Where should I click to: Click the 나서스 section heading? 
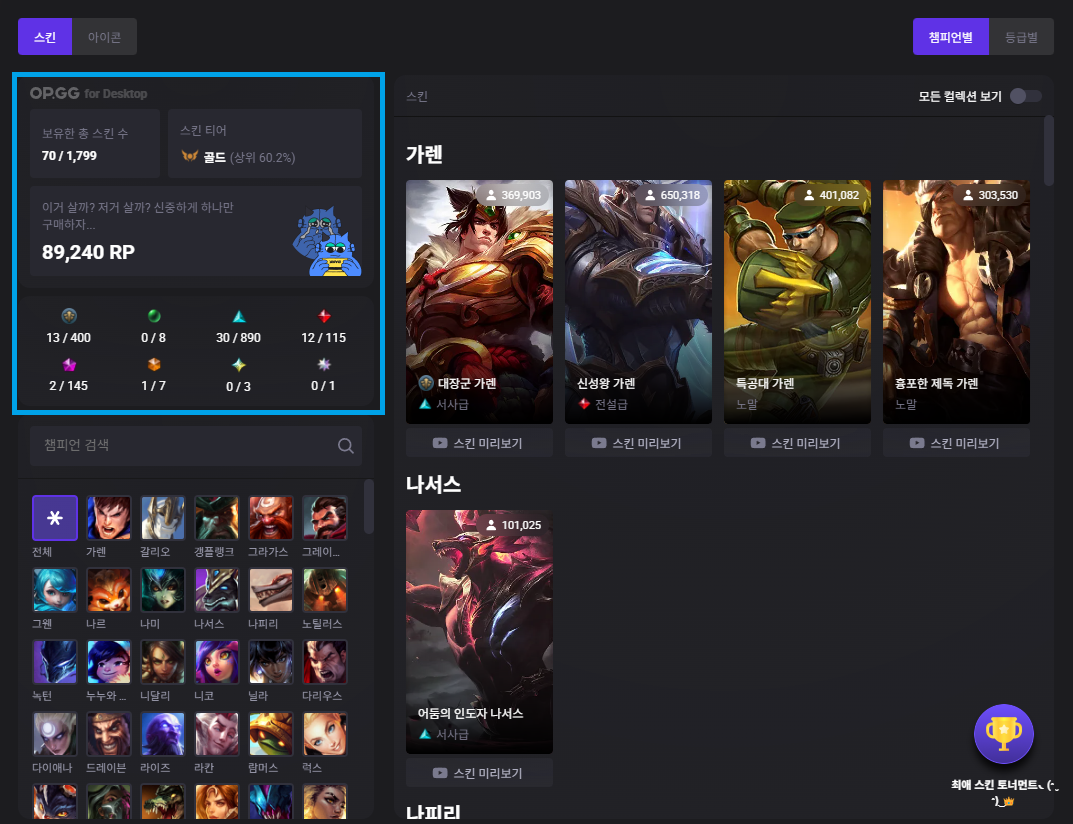tap(433, 485)
